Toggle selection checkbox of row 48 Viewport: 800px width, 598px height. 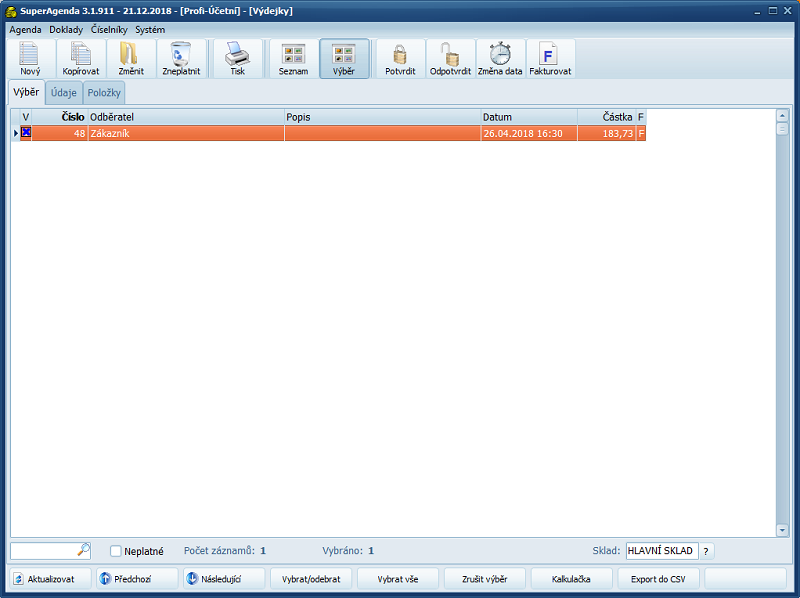[x=26, y=133]
